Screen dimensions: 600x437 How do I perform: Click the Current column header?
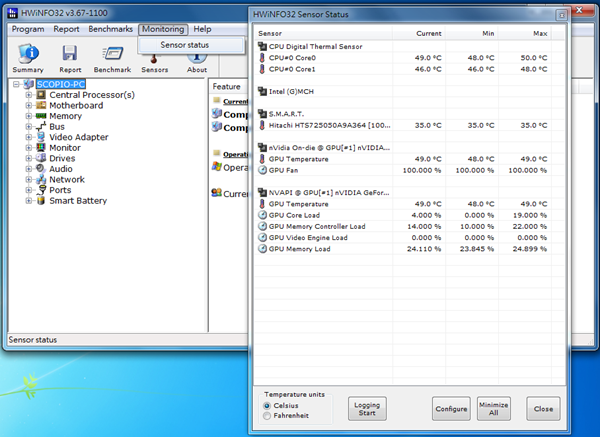(428, 33)
